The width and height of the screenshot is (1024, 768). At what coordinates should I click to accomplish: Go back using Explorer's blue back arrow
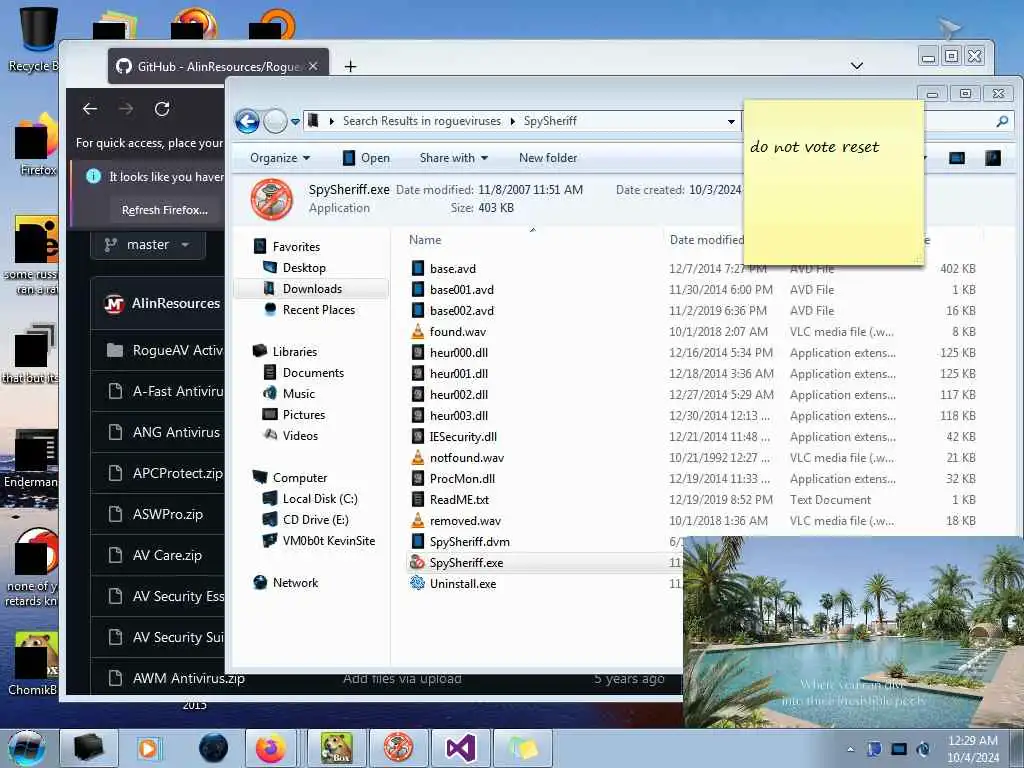[x=248, y=121]
